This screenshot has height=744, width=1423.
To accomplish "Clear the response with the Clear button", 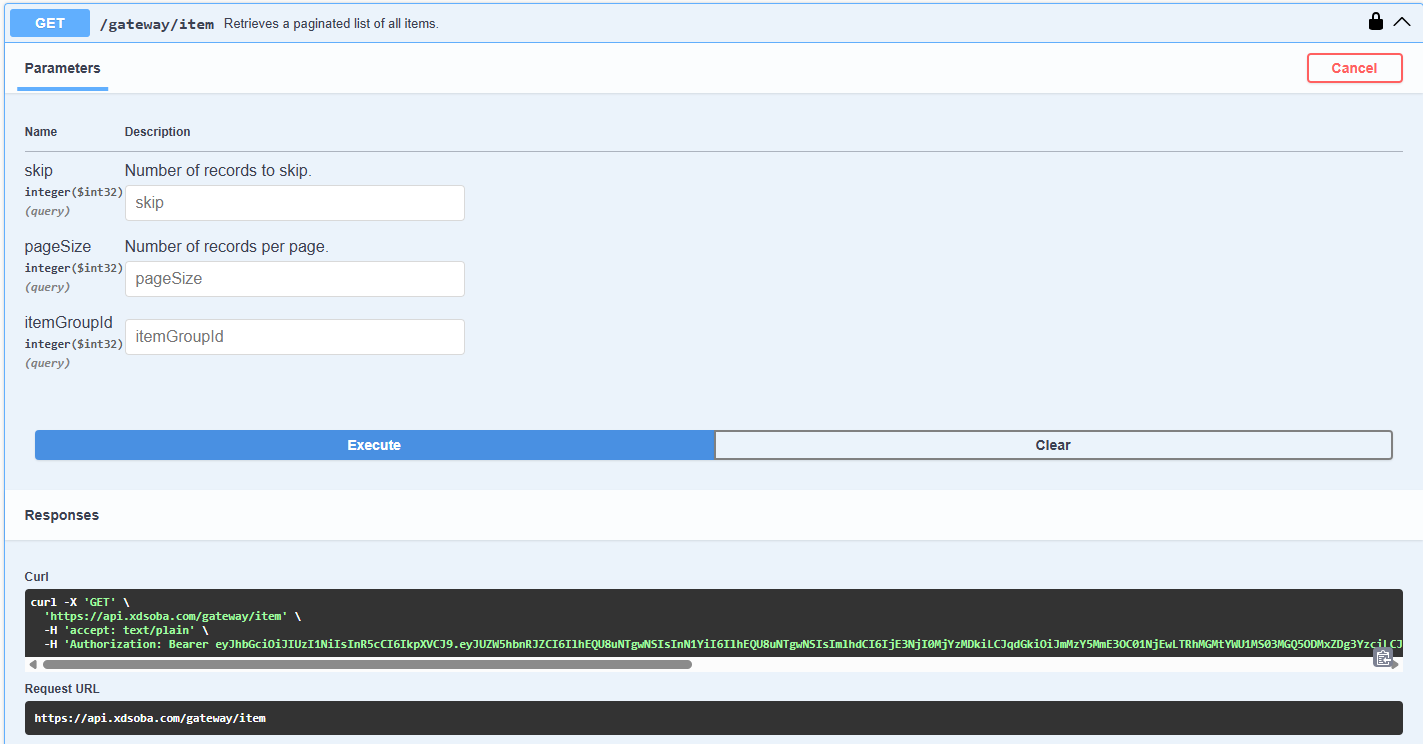I will click(x=1053, y=445).
